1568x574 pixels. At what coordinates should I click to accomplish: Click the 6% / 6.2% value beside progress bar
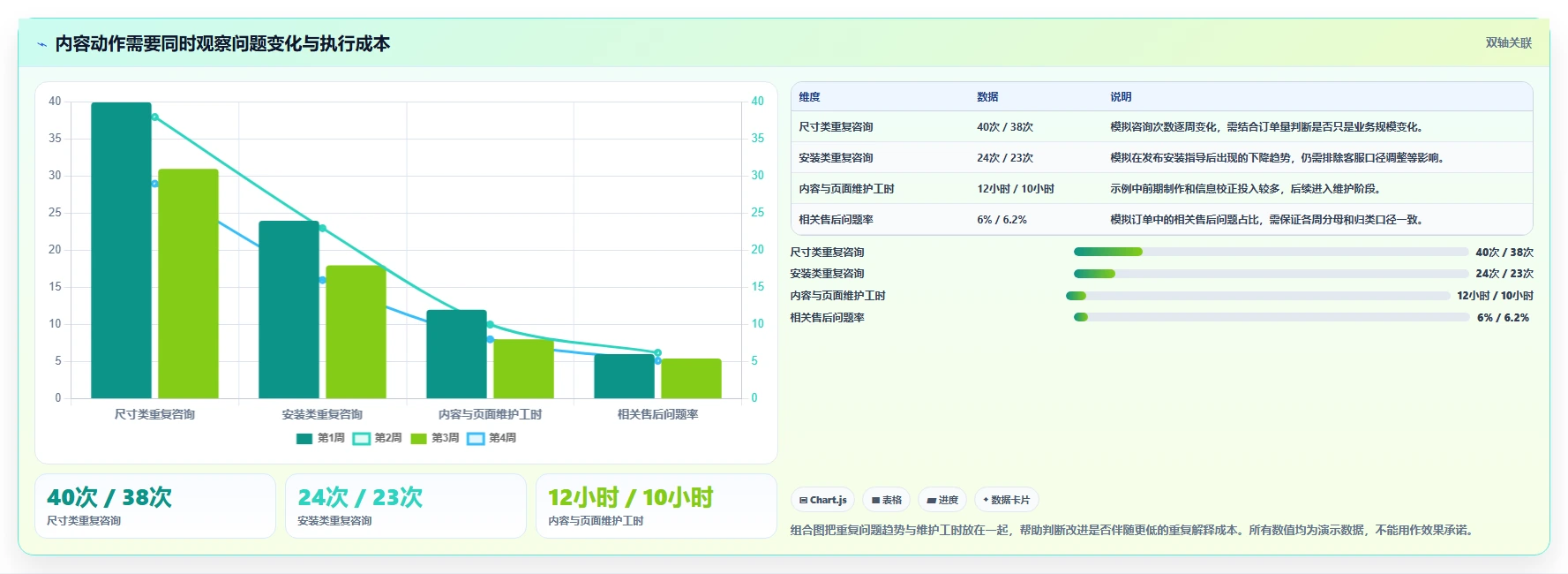pos(1503,318)
